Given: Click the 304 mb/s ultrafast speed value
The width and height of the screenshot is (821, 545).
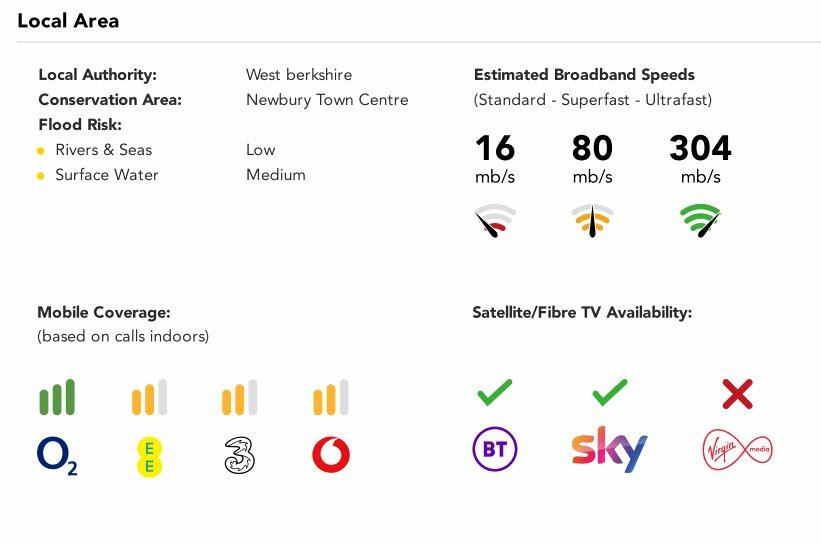Looking at the screenshot, I should 700,149.
